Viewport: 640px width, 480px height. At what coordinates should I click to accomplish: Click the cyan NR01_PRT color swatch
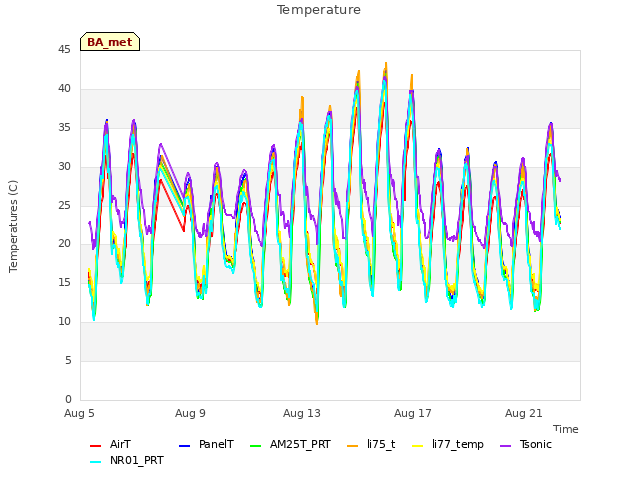(x=95, y=462)
